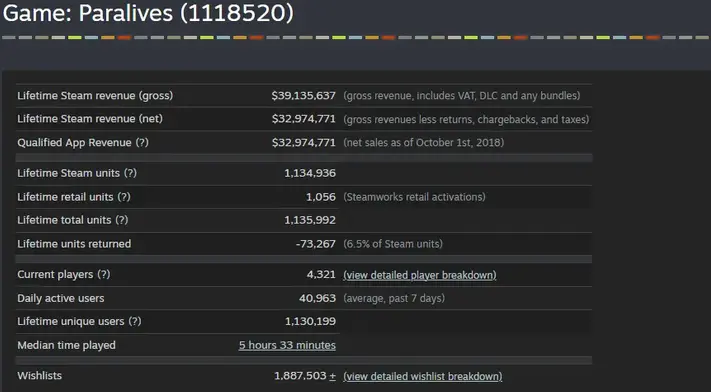Image resolution: width=711 pixels, height=392 pixels.
Task: Open the view detailed wishlist breakdown link
Action: [x=423, y=376]
